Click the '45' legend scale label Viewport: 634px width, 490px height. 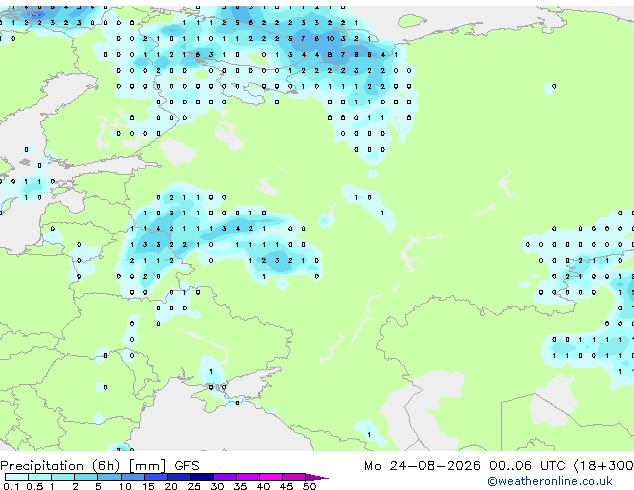coord(286,486)
